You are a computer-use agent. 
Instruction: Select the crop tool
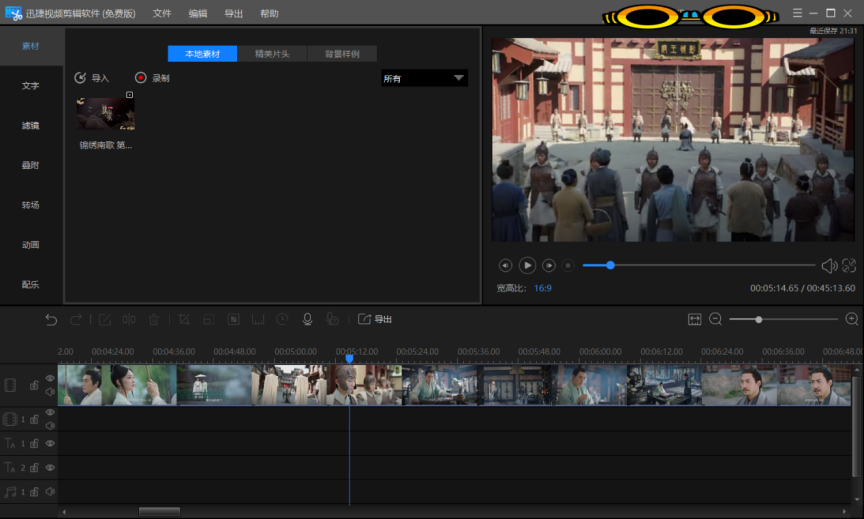184,320
